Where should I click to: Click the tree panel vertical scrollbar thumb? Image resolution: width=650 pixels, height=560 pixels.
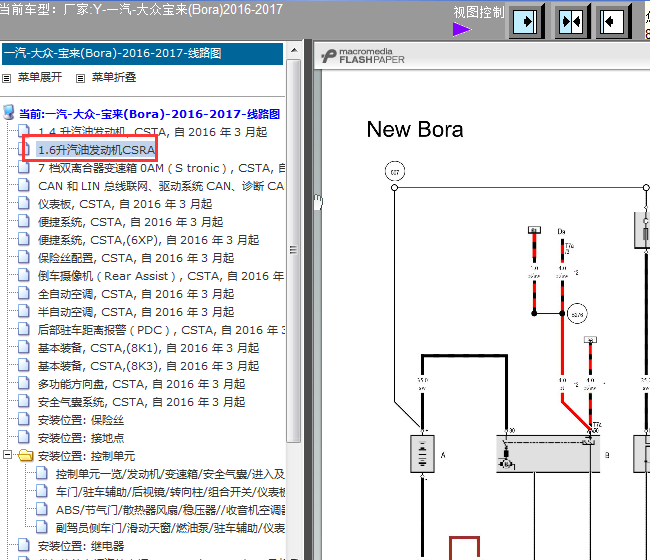294,251
